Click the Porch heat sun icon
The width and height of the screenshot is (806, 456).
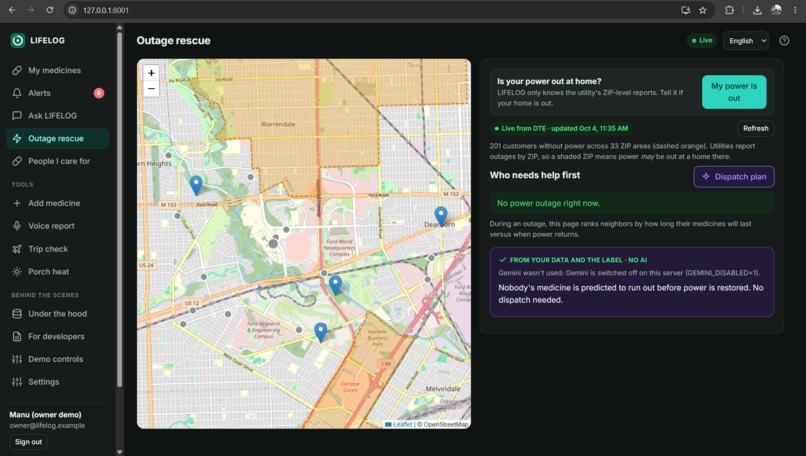click(17, 271)
